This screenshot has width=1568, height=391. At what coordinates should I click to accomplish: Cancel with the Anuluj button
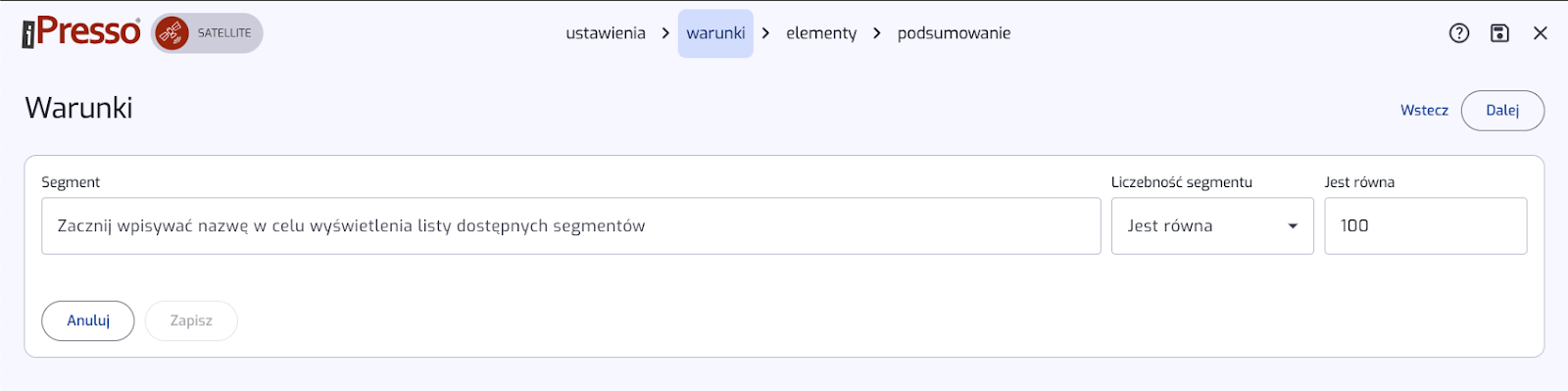88,320
